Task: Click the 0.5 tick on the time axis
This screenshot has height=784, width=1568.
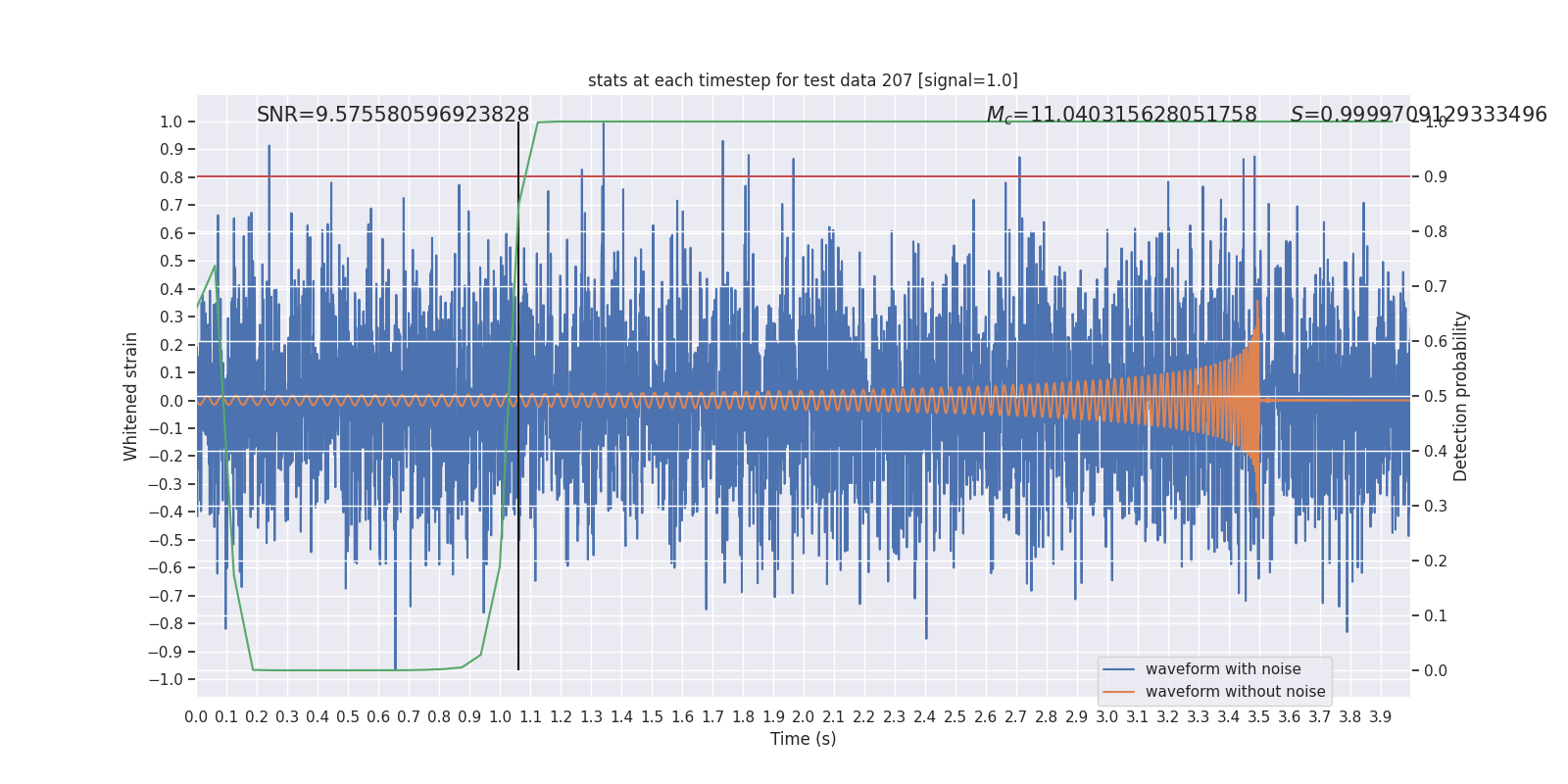Action: click(348, 717)
